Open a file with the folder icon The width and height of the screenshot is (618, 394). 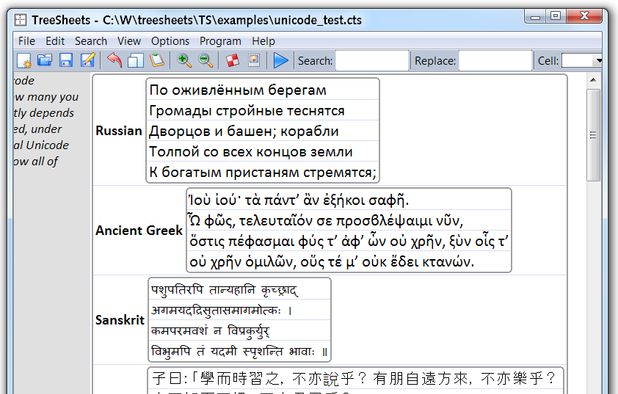(45, 61)
